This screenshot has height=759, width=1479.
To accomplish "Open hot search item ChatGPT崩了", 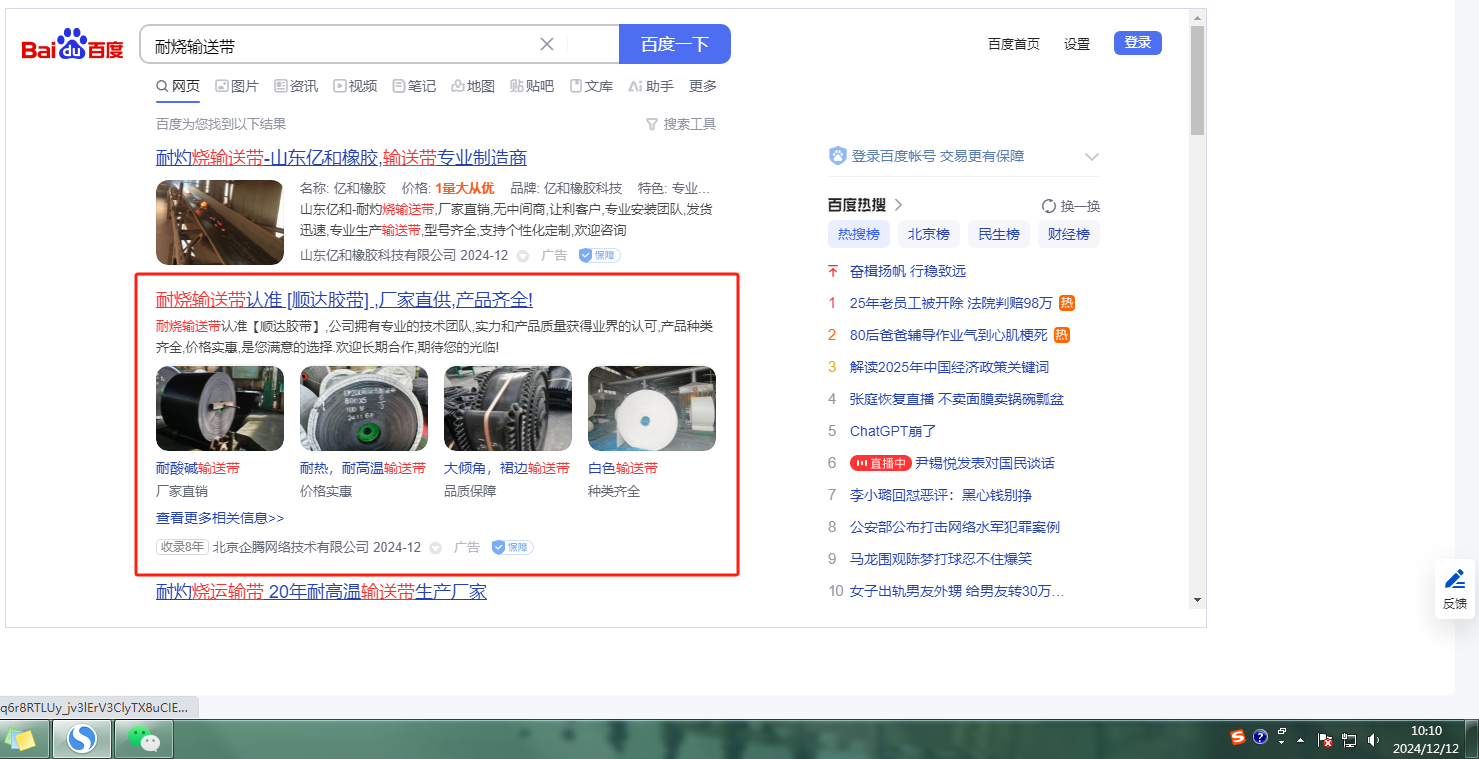I will pos(893,431).
